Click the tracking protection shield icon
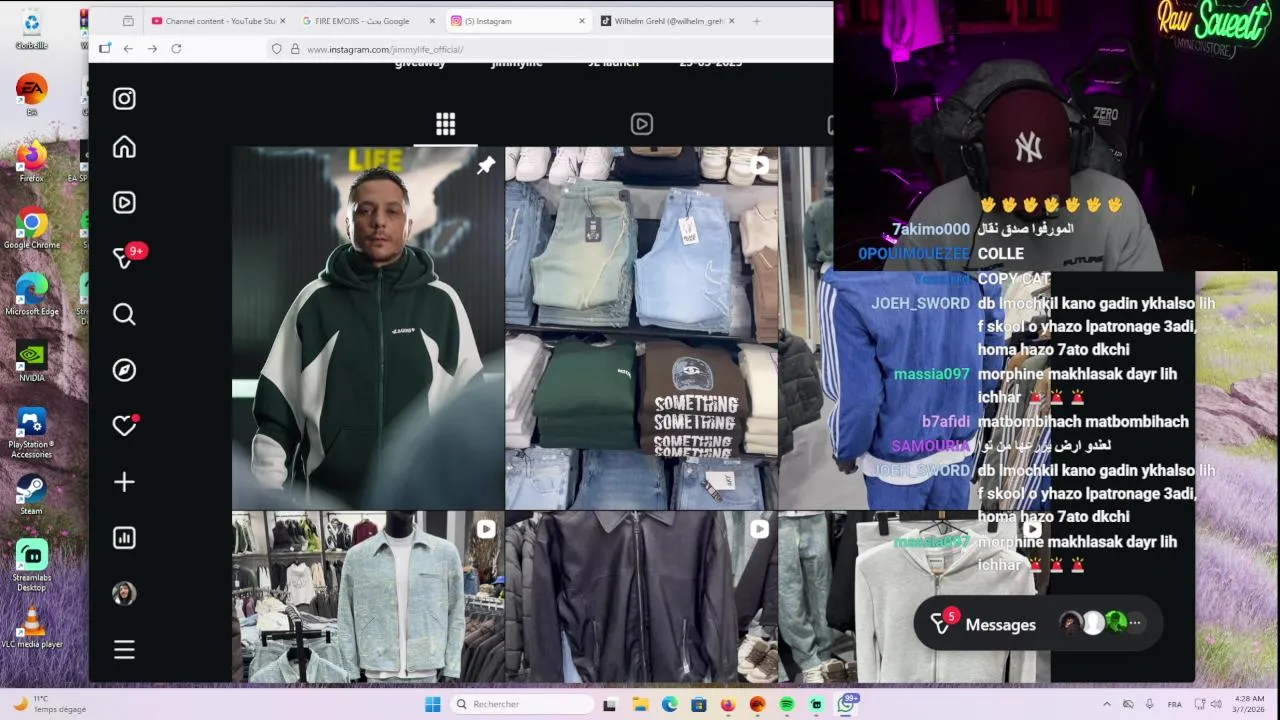This screenshot has height=720, width=1280. [x=277, y=48]
